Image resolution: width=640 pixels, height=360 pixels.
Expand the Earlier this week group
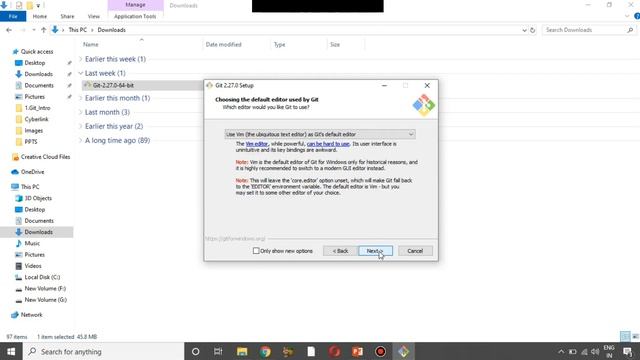click(80, 59)
